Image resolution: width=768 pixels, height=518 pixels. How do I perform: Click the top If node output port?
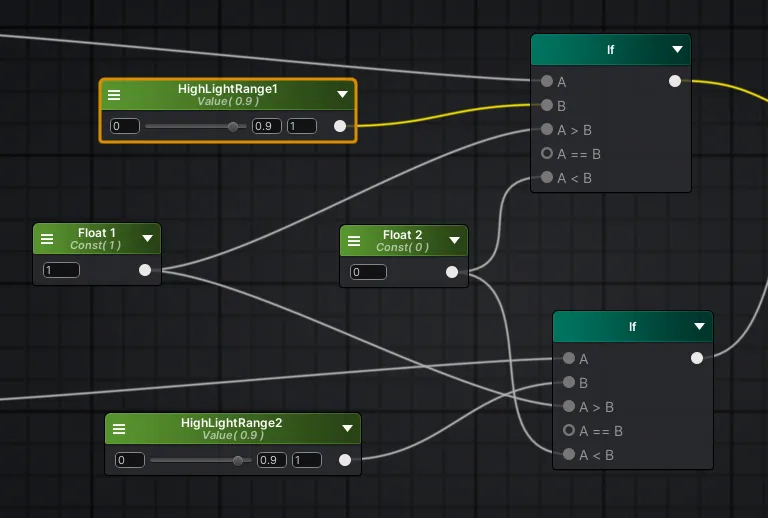tap(675, 81)
